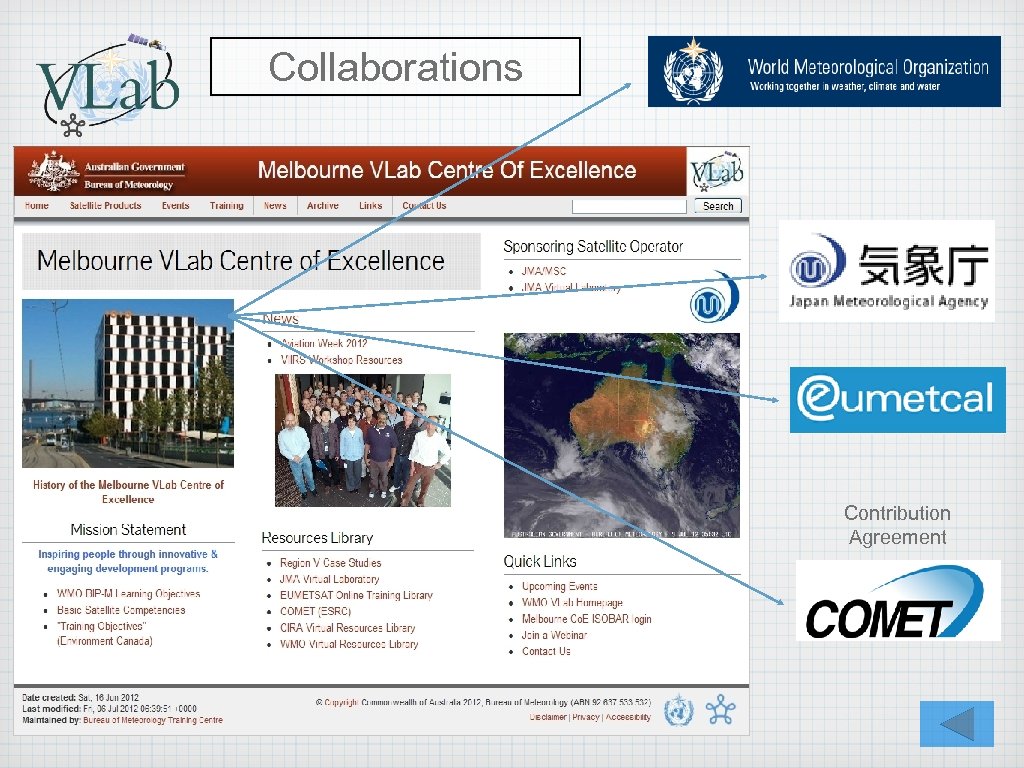
Task: Click the Resources Library heading
Action: pos(317,538)
